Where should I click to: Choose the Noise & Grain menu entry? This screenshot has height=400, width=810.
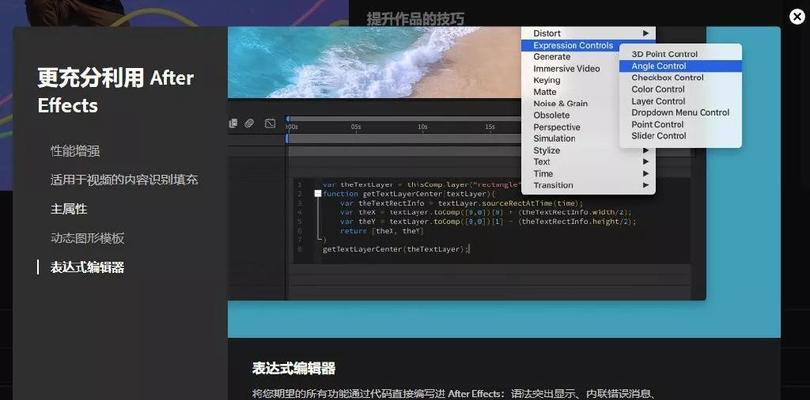tap(560, 103)
